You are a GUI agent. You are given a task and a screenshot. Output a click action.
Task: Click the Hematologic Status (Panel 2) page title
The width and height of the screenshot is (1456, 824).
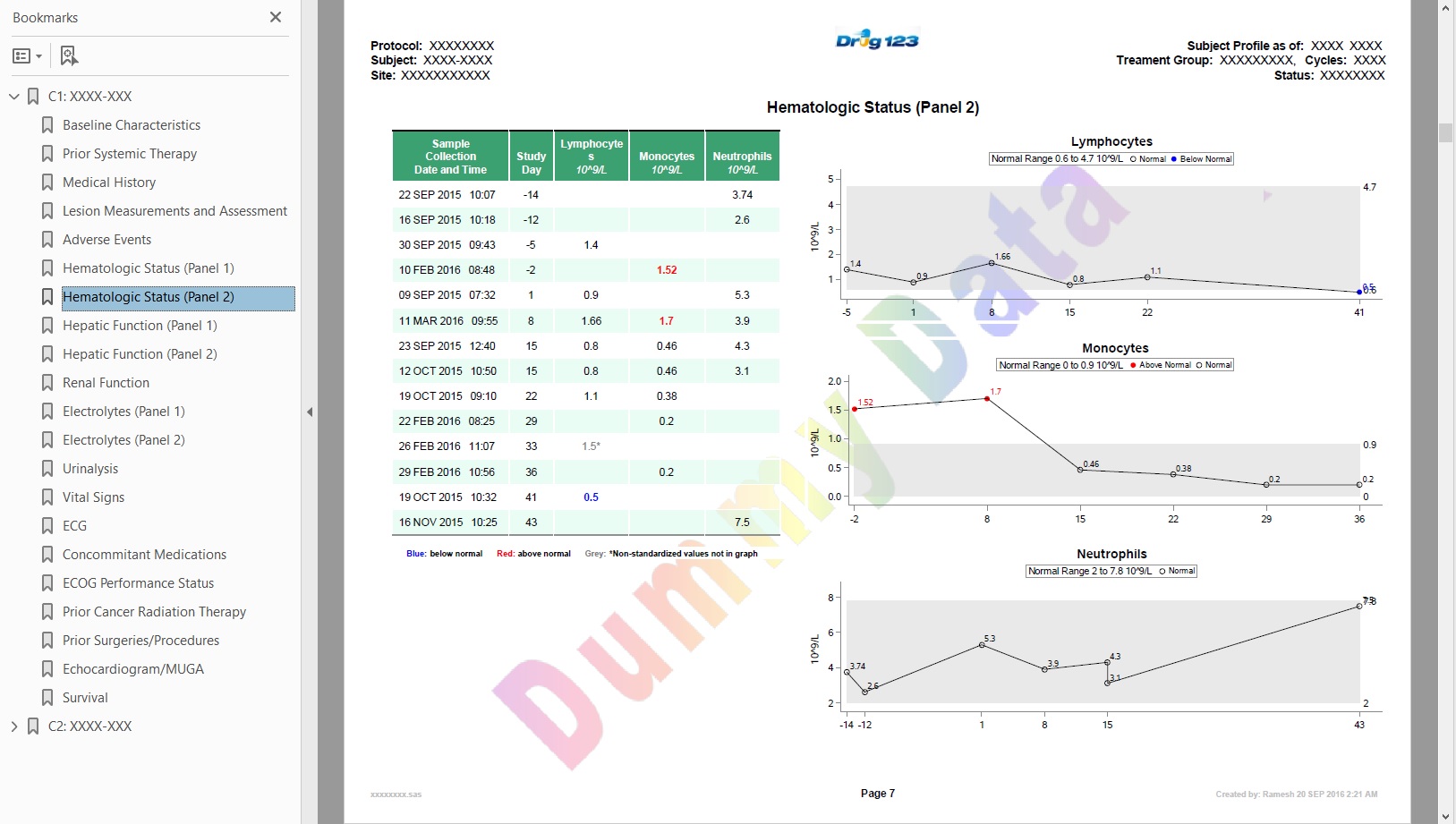(x=873, y=107)
